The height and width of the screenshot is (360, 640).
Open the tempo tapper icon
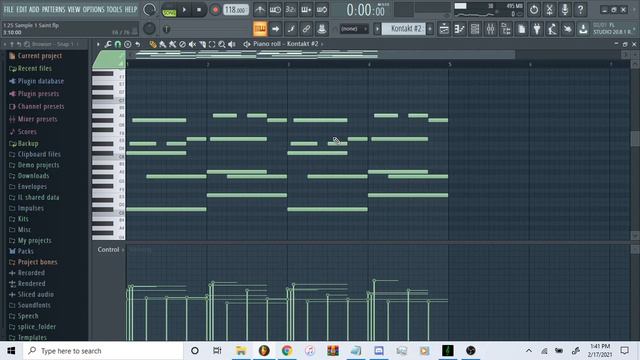[552, 29]
